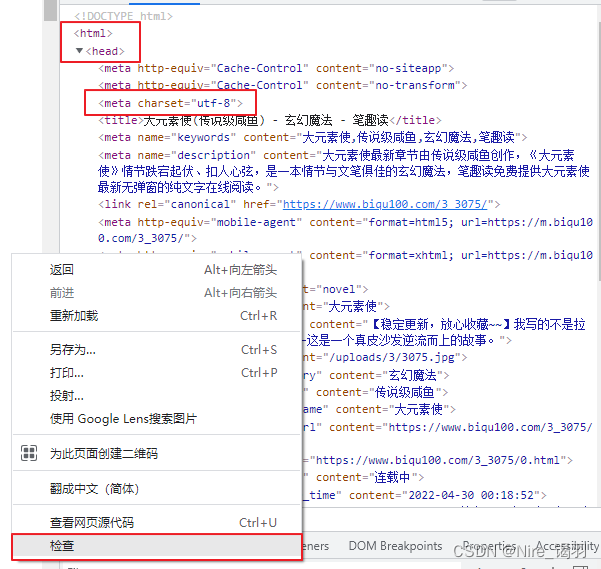Click the content="玄幻魔法" category row

coord(376,375)
